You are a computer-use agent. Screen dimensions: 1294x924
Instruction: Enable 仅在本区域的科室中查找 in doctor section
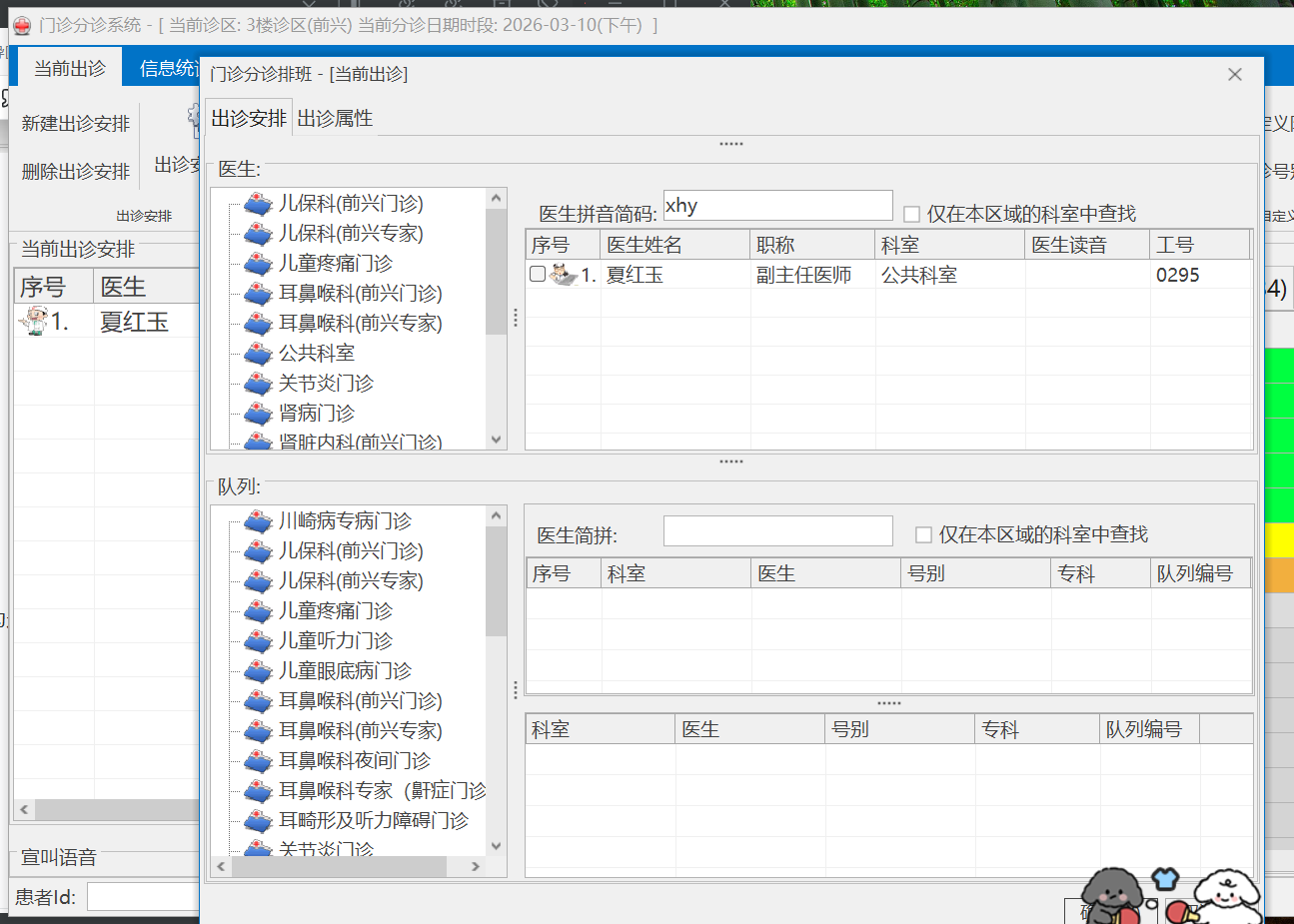click(x=911, y=215)
